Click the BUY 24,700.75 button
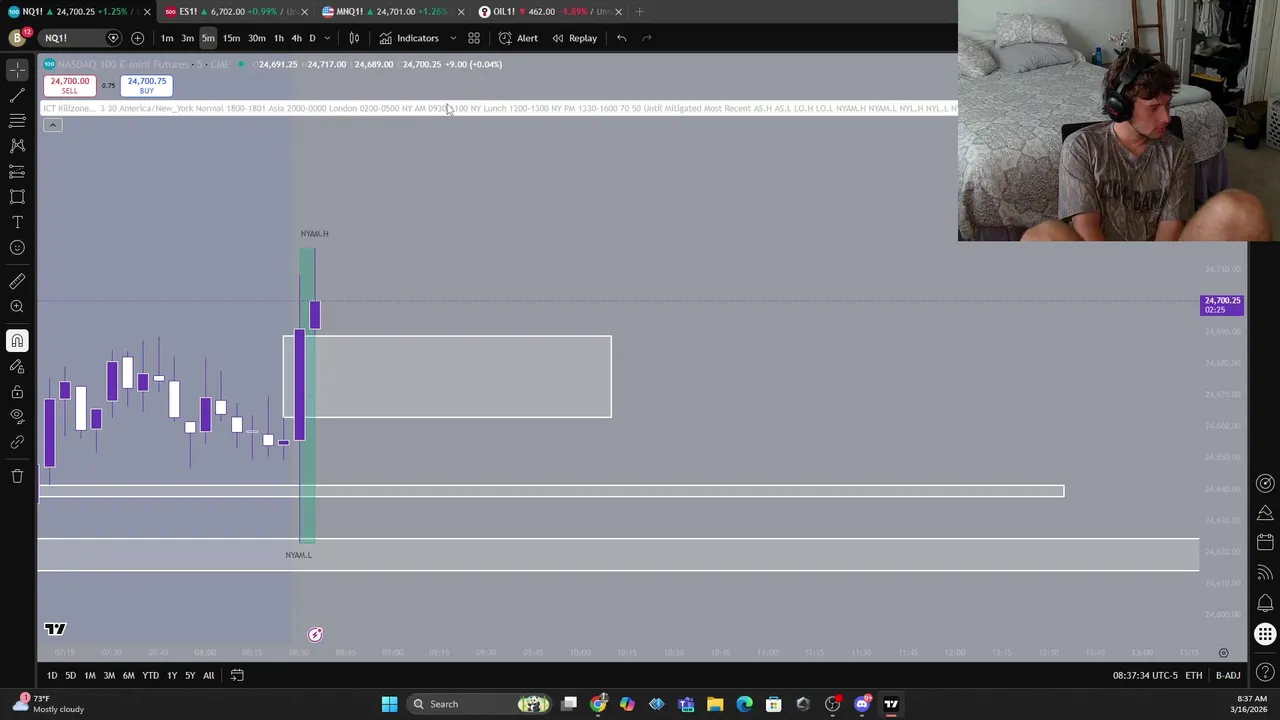1280x720 pixels. pyautogui.click(x=147, y=86)
